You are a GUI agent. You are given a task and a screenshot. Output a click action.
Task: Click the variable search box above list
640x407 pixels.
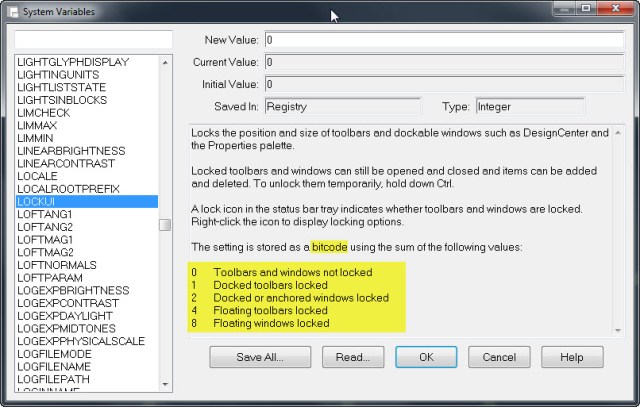pyautogui.click(x=86, y=40)
